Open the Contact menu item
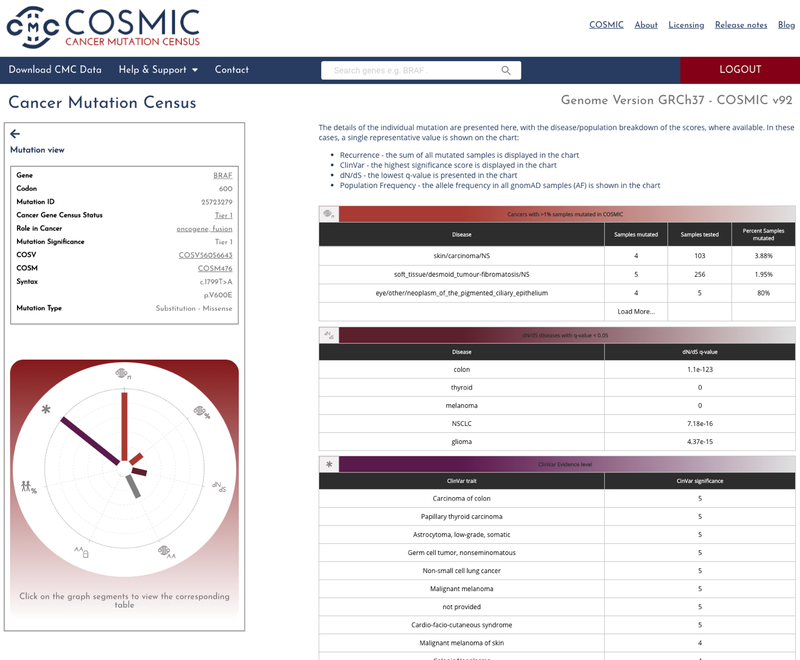The height and width of the screenshot is (660, 800). click(x=232, y=70)
